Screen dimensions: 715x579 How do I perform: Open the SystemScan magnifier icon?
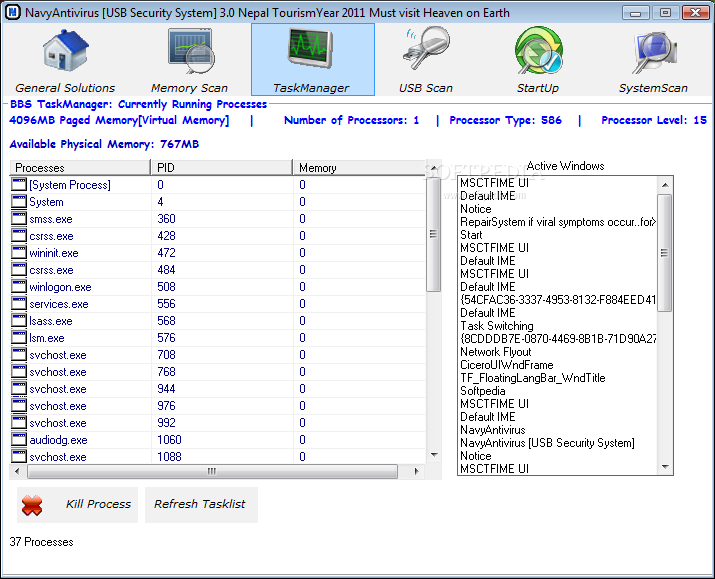654,52
